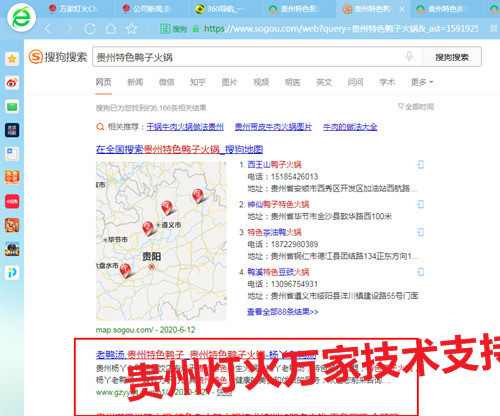500x416 pixels.
Task: Select the 图片 search category
Action: pos(229,82)
